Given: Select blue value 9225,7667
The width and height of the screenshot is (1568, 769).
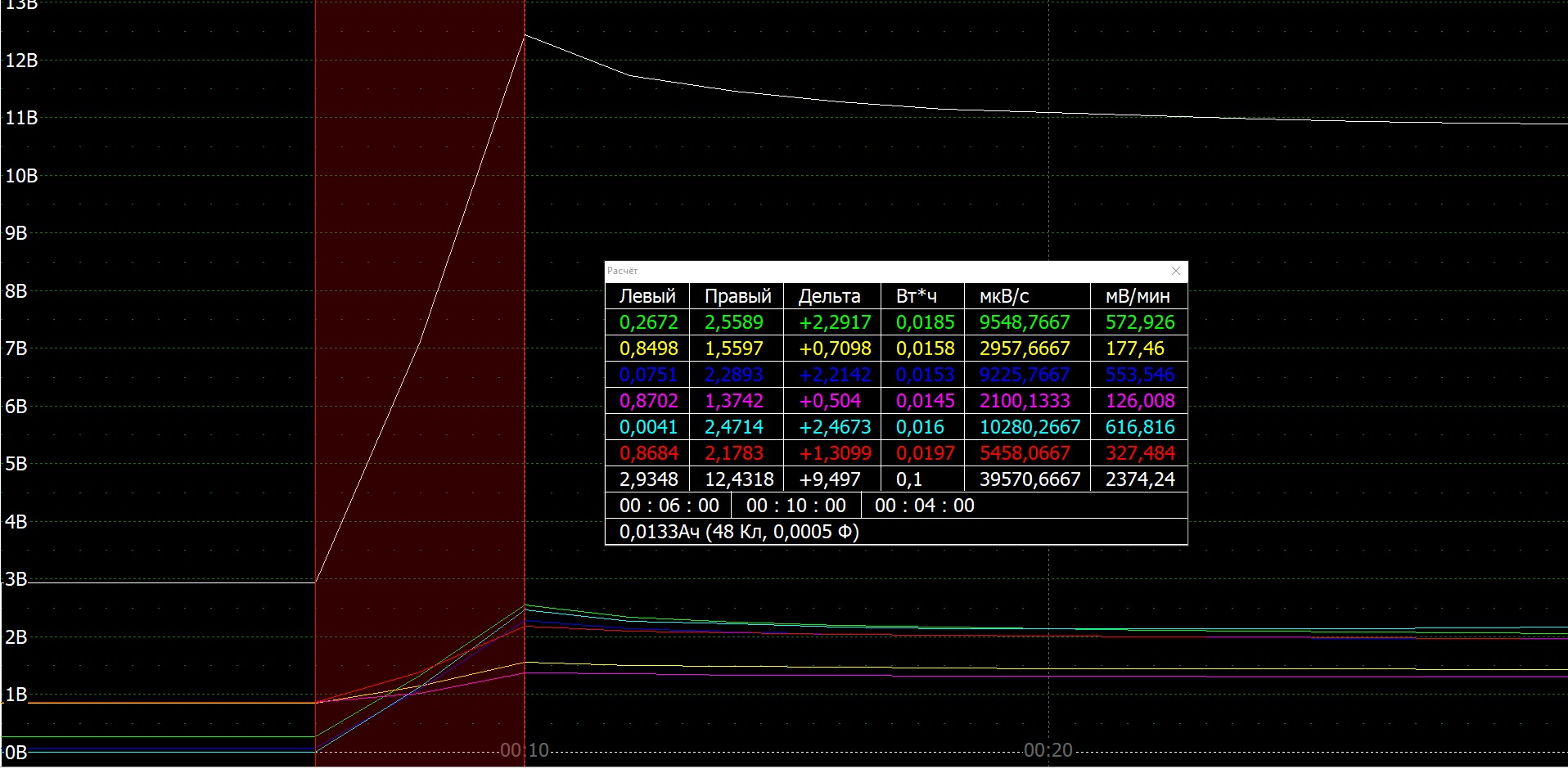Looking at the screenshot, I should (x=1025, y=375).
